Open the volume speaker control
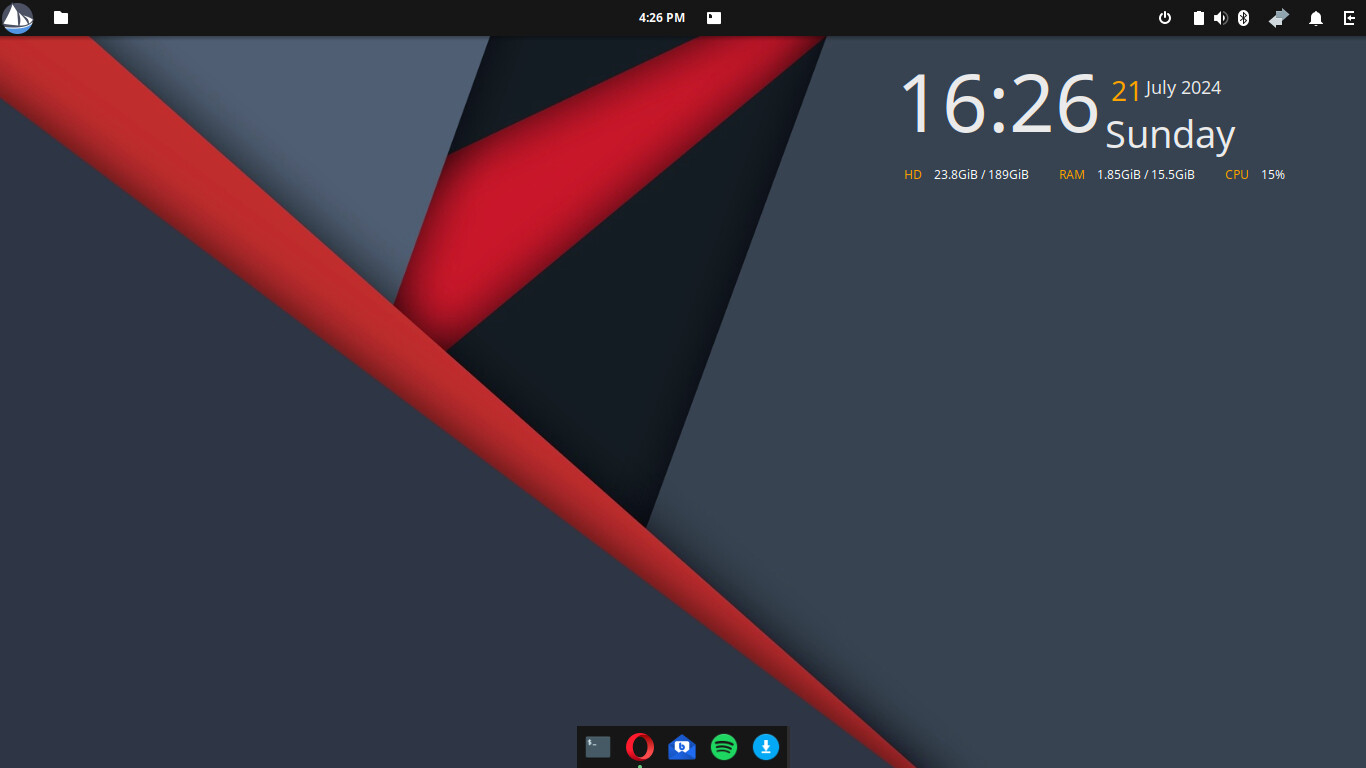 1220,18
